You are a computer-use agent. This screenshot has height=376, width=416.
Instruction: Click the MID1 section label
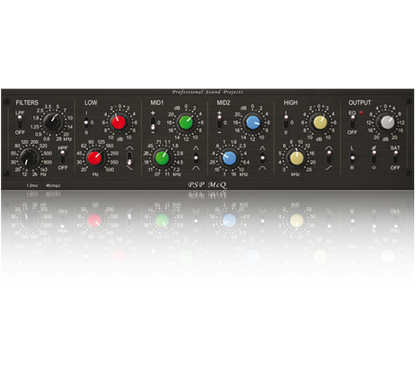coord(157,103)
